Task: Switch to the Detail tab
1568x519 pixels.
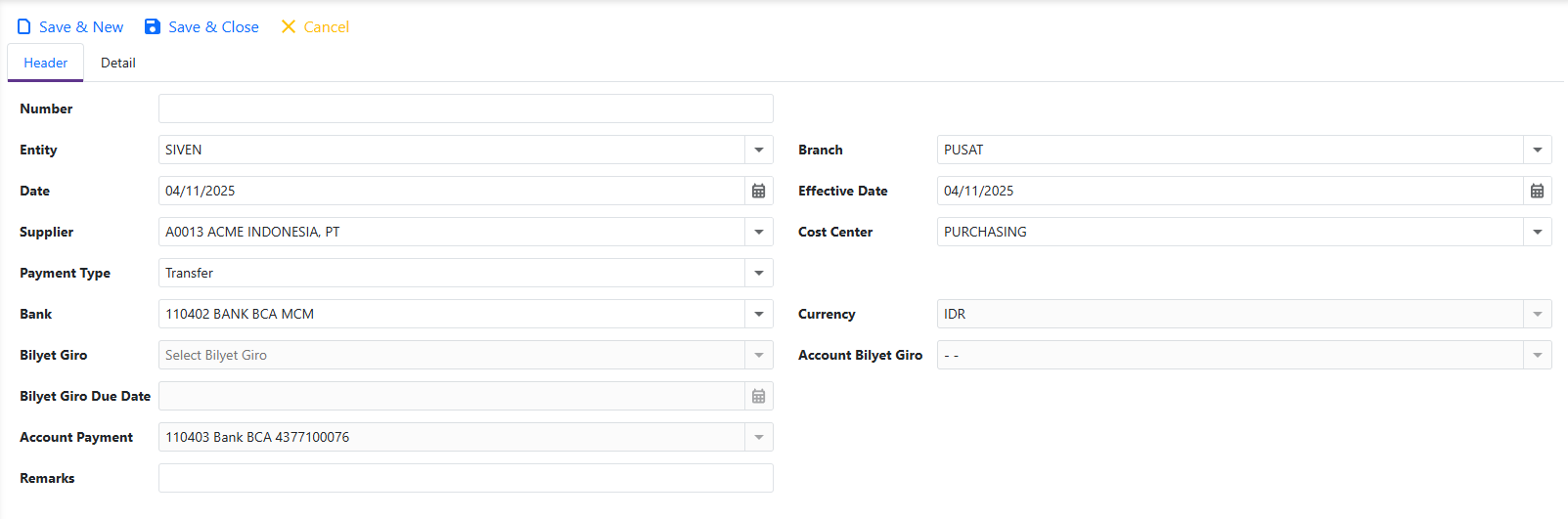Action: pyautogui.click(x=118, y=63)
